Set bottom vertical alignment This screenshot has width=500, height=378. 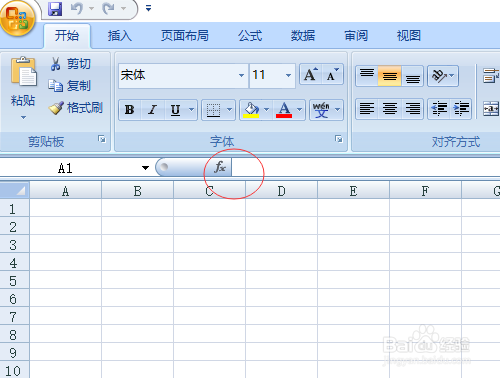(412, 76)
